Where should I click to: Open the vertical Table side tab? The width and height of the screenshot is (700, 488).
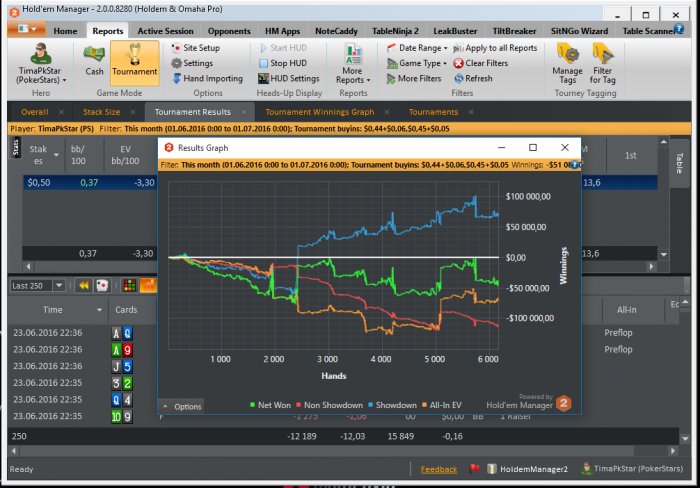679,163
